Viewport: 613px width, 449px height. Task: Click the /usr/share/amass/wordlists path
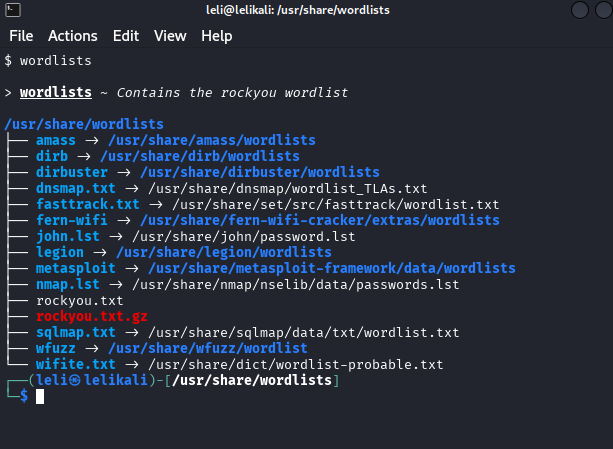[212, 140]
